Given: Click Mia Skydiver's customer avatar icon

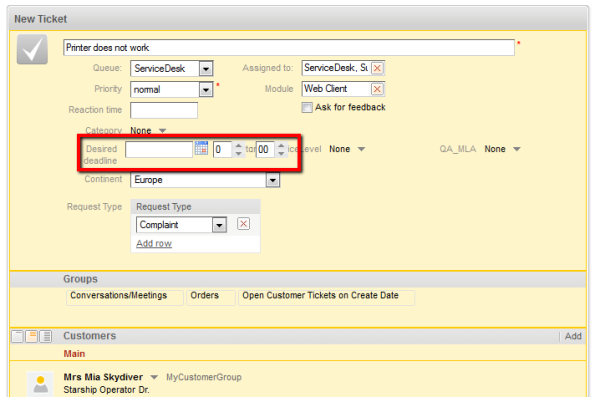Looking at the screenshot, I should click(x=40, y=384).
